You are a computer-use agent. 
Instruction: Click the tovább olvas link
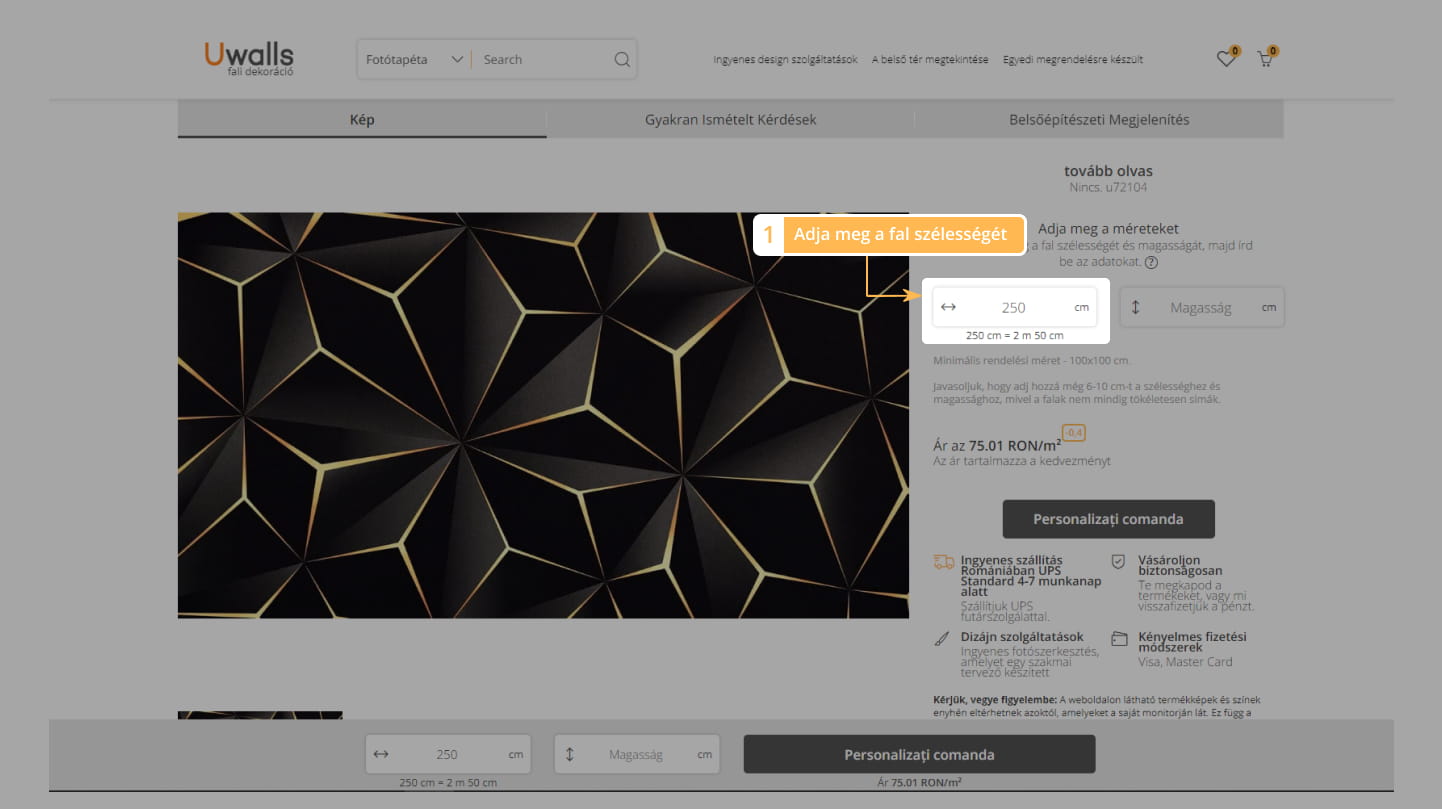[x=1108, y=171]
